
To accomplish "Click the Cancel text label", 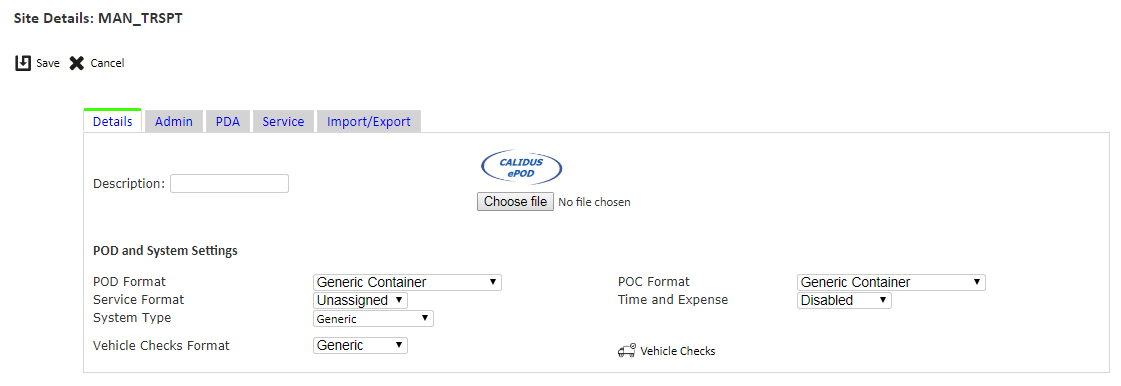I will click(107, 63).
